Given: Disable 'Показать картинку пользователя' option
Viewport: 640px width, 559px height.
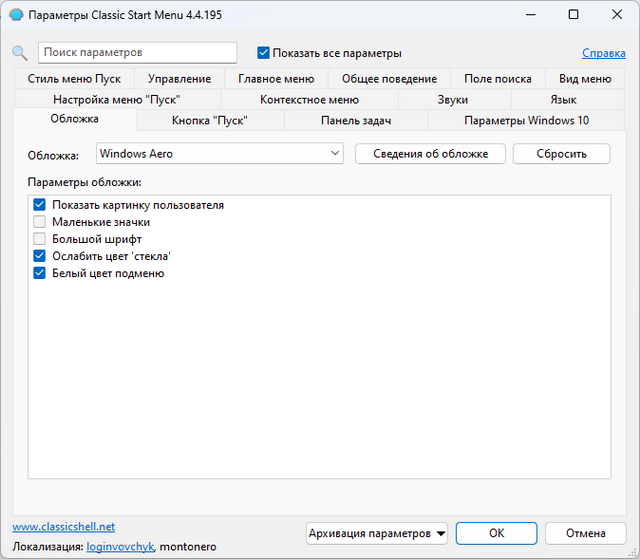Looking at the screenshot, I should [x=40, y=205].
